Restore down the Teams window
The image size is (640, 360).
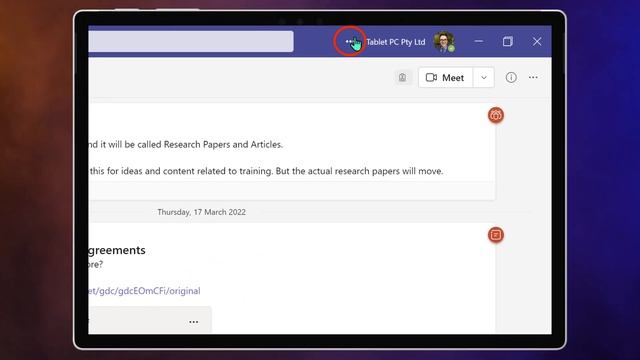pos(508,41)
